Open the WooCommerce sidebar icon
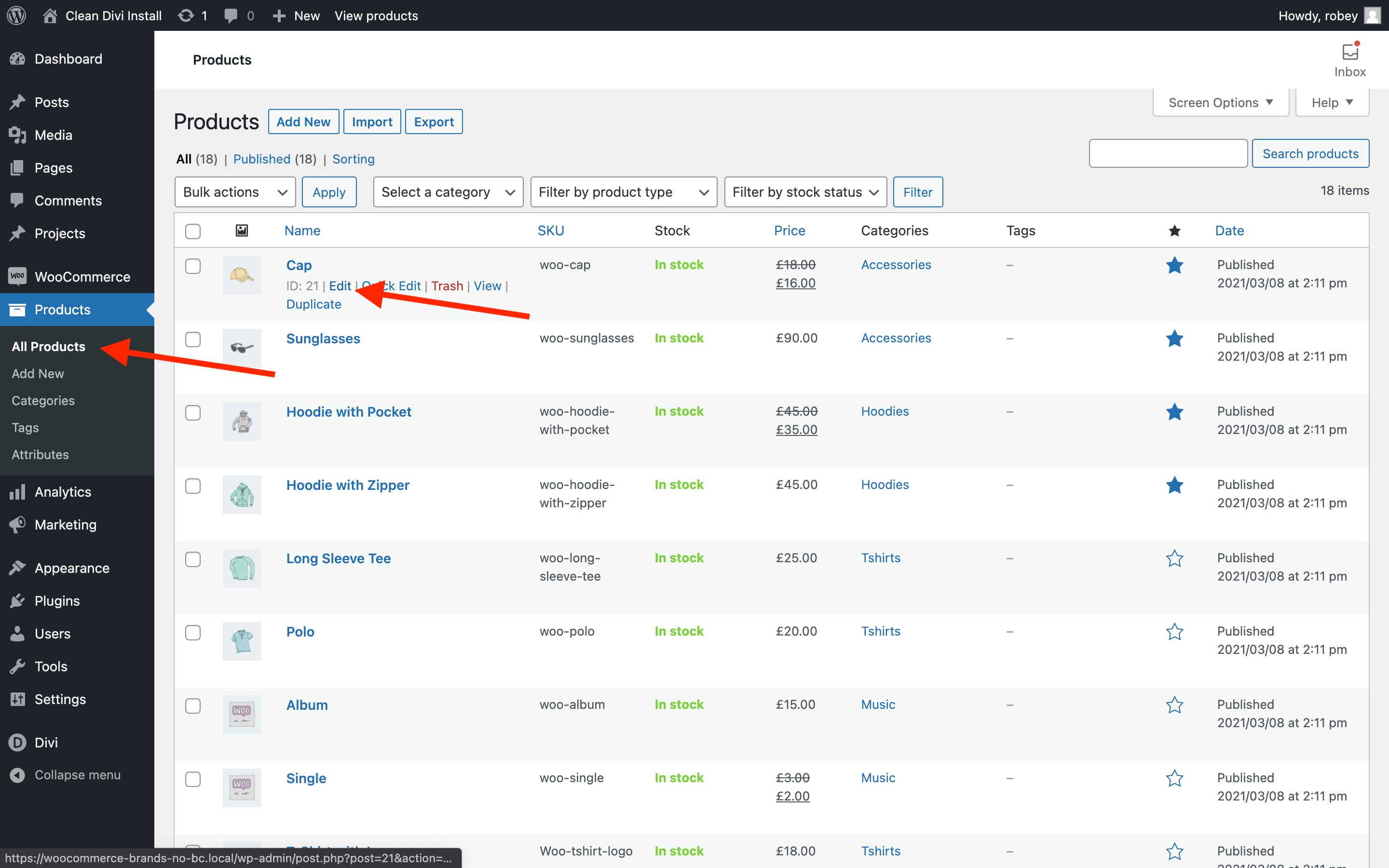This screenshot has width=1389, height=868. [x=17, y=276]
